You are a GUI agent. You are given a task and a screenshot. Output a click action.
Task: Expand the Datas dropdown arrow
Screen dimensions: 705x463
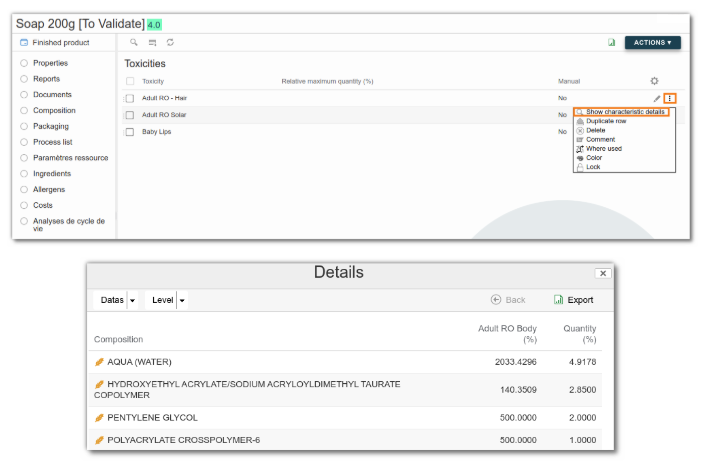132,300
